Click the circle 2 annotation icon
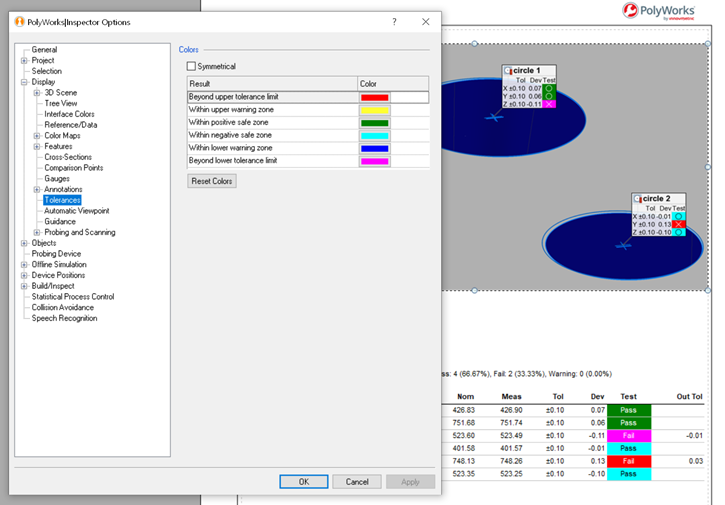The width and height of the screenshot is (725, 505). [638, 199]
